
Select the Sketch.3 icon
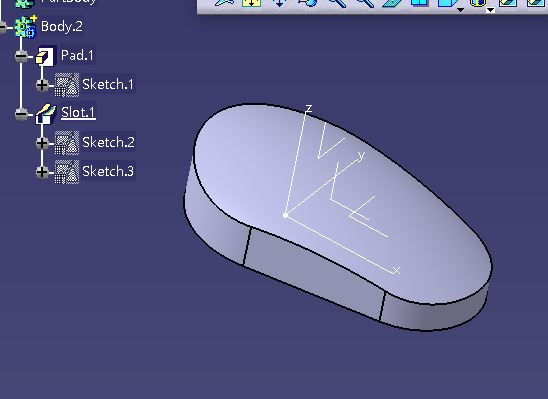(x=67, y=172)
